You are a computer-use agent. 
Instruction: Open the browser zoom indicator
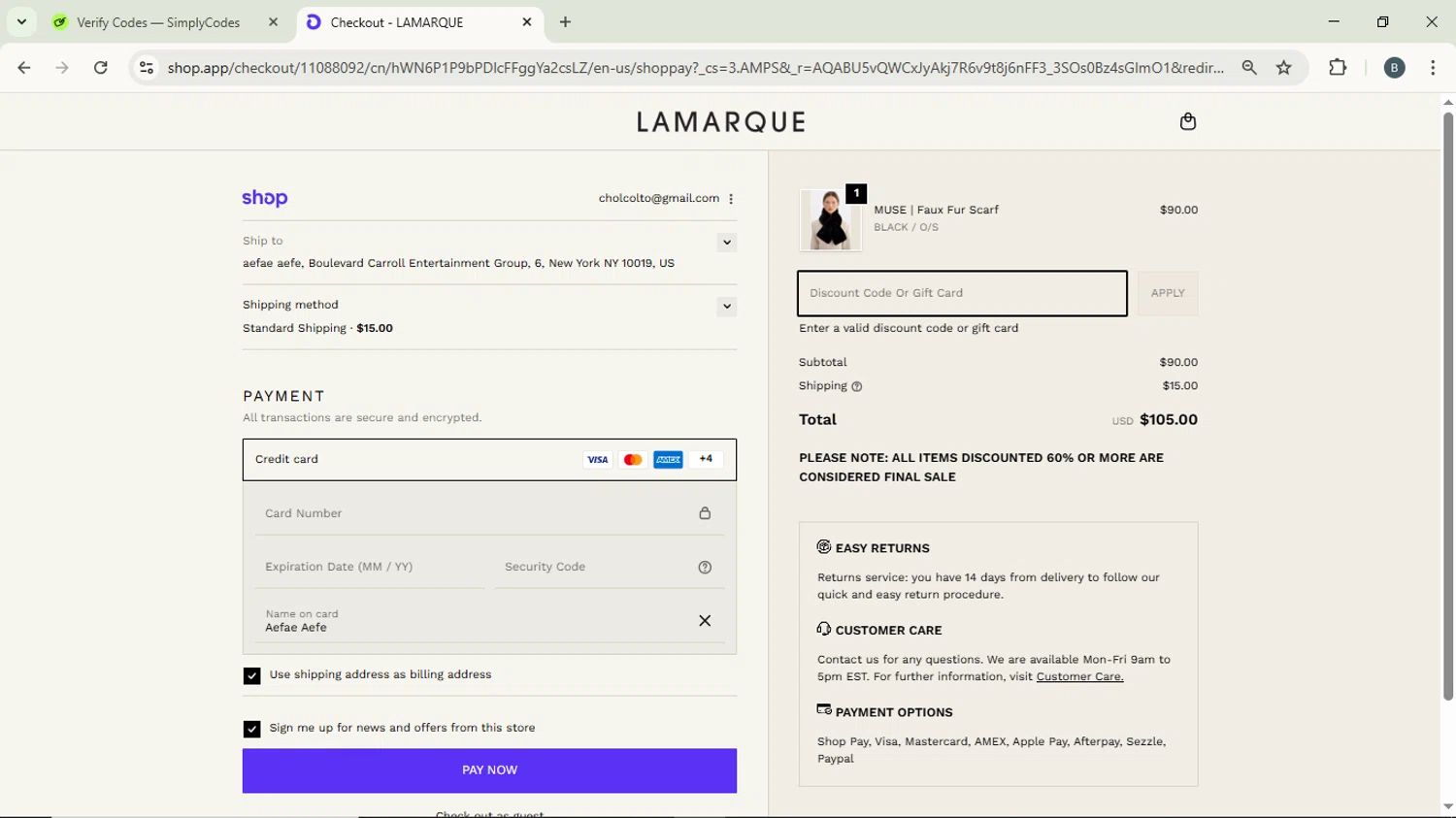[1249, 68]
